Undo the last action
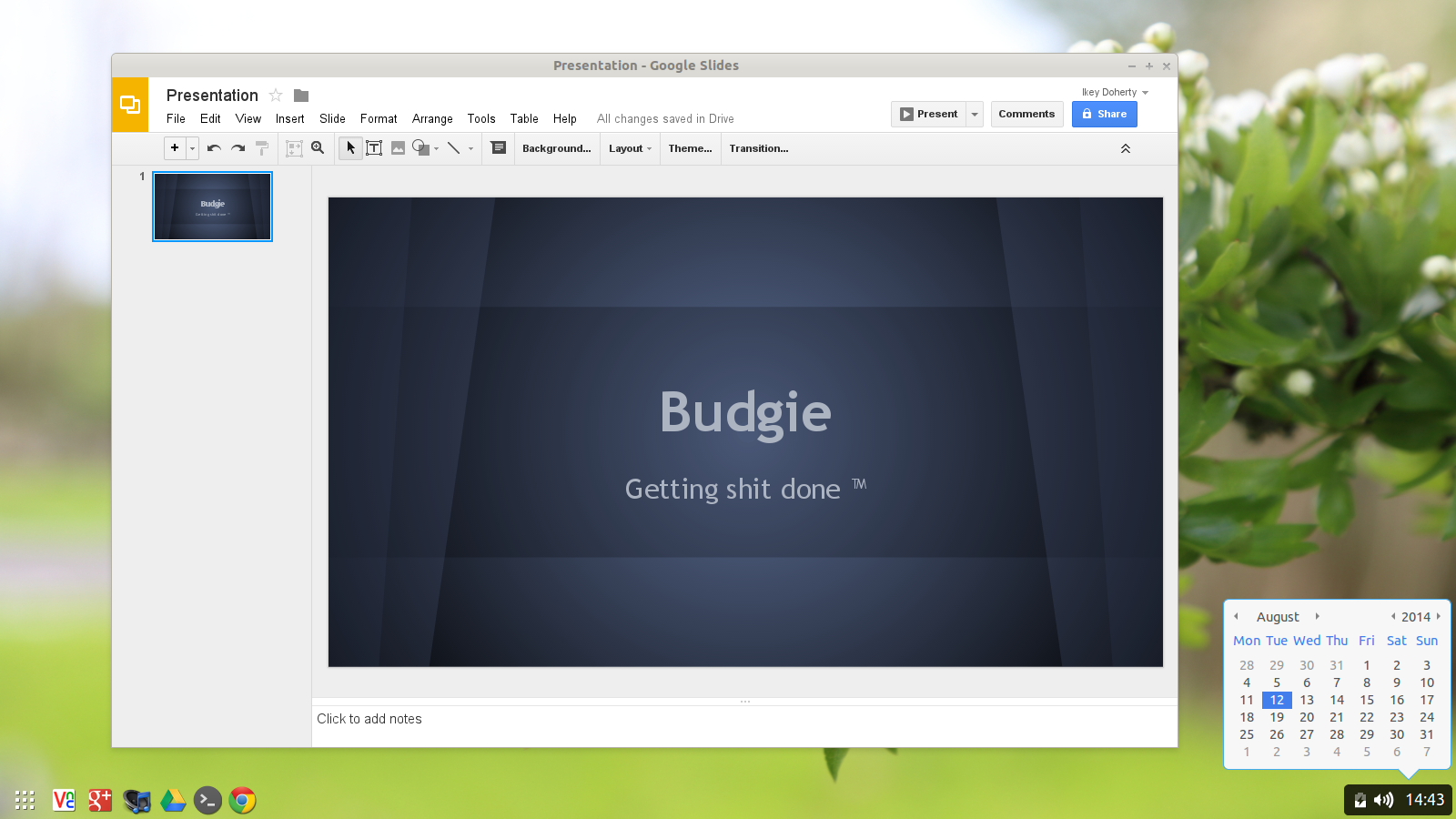This screenshot has width=1456, height=819. (x=214, y=148)
